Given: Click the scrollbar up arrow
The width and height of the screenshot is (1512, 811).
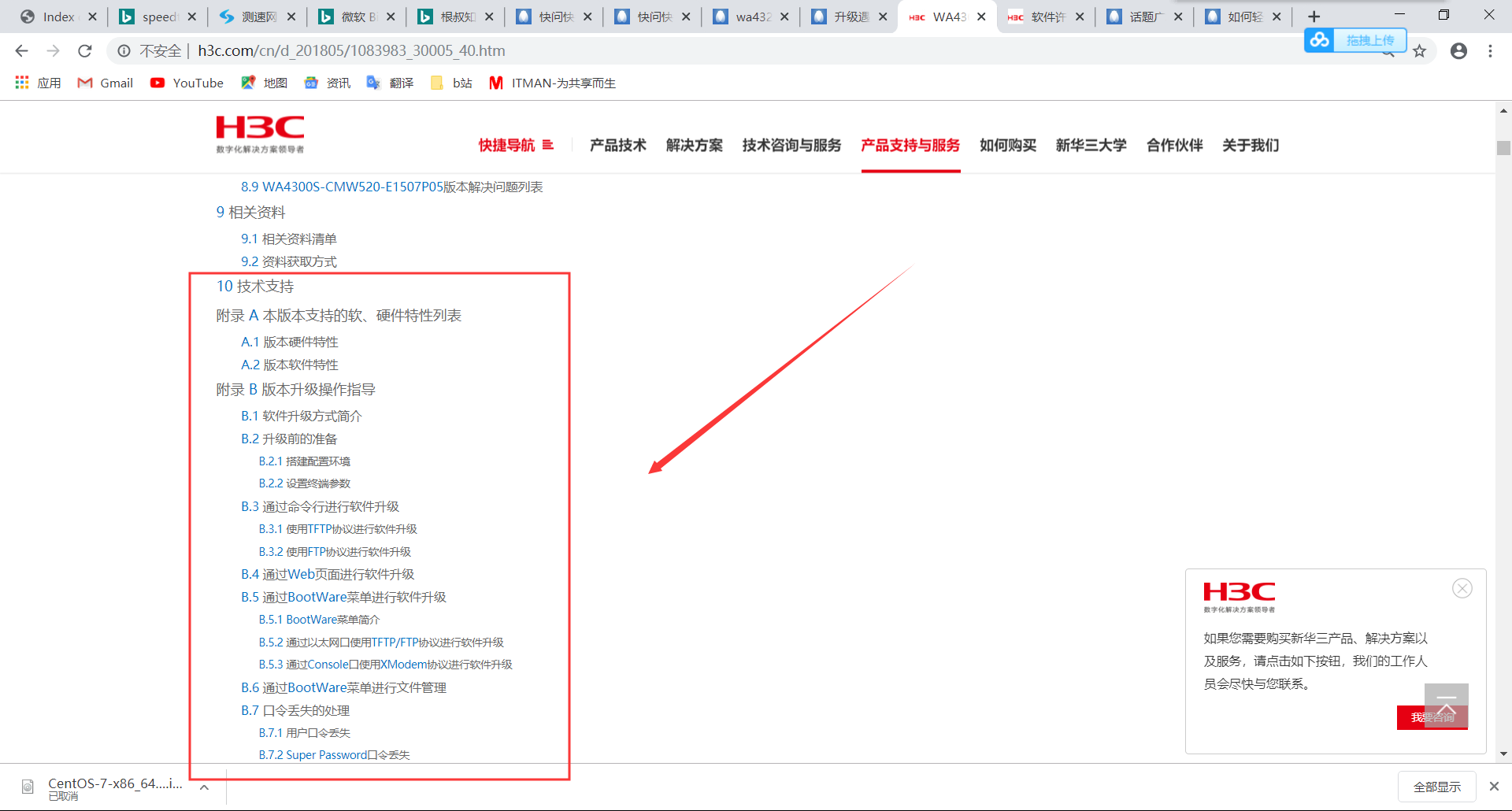Looking at the screenshot, I should 1503,110.
